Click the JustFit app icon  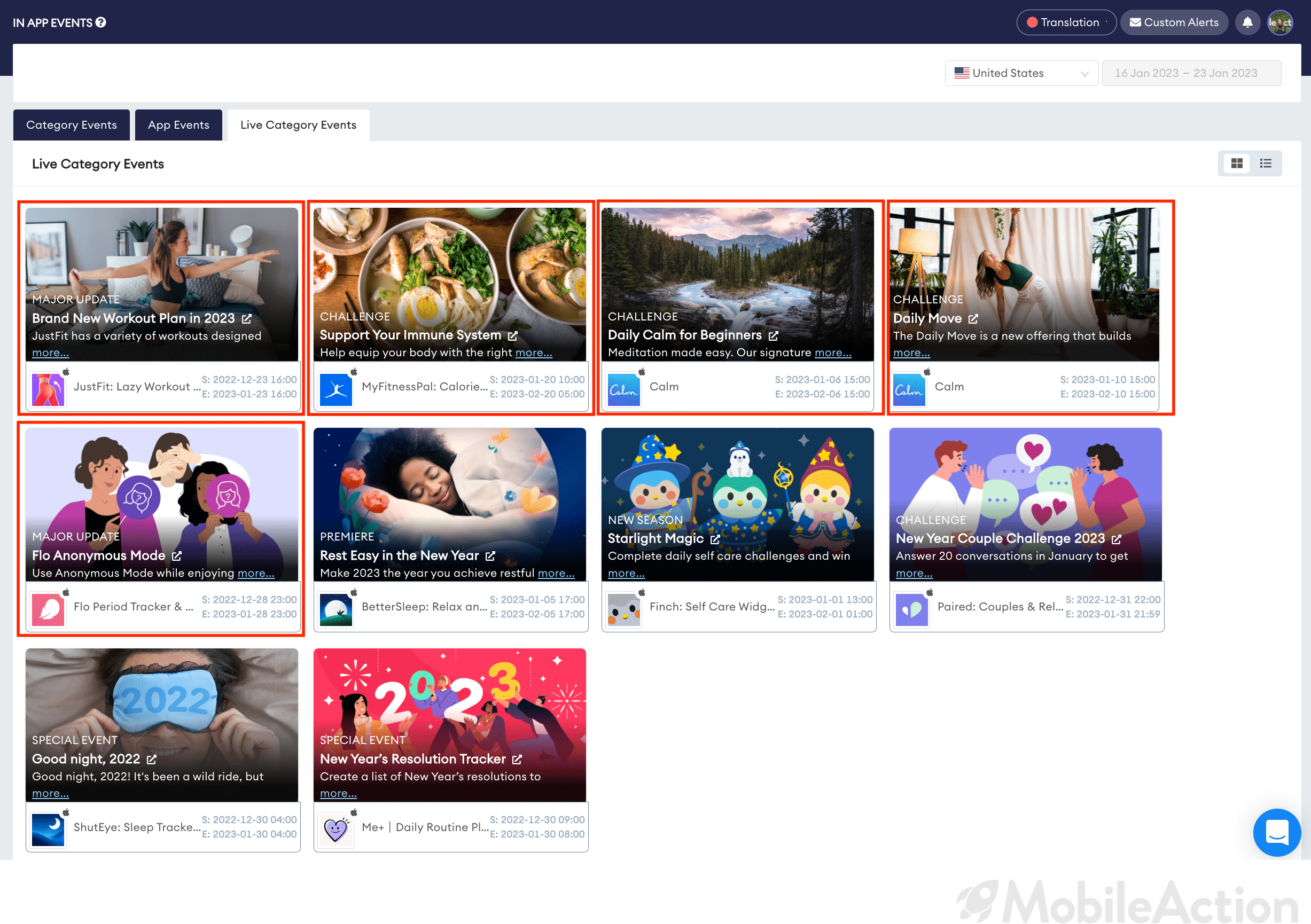click(x=48, y=389)
